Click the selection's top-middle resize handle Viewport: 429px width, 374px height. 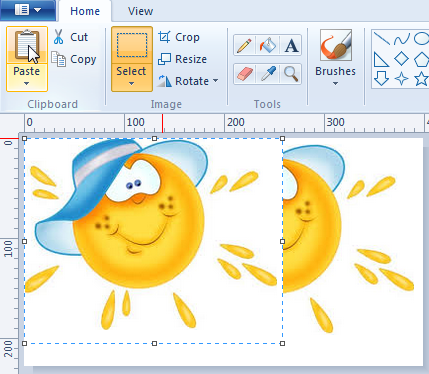154,138
